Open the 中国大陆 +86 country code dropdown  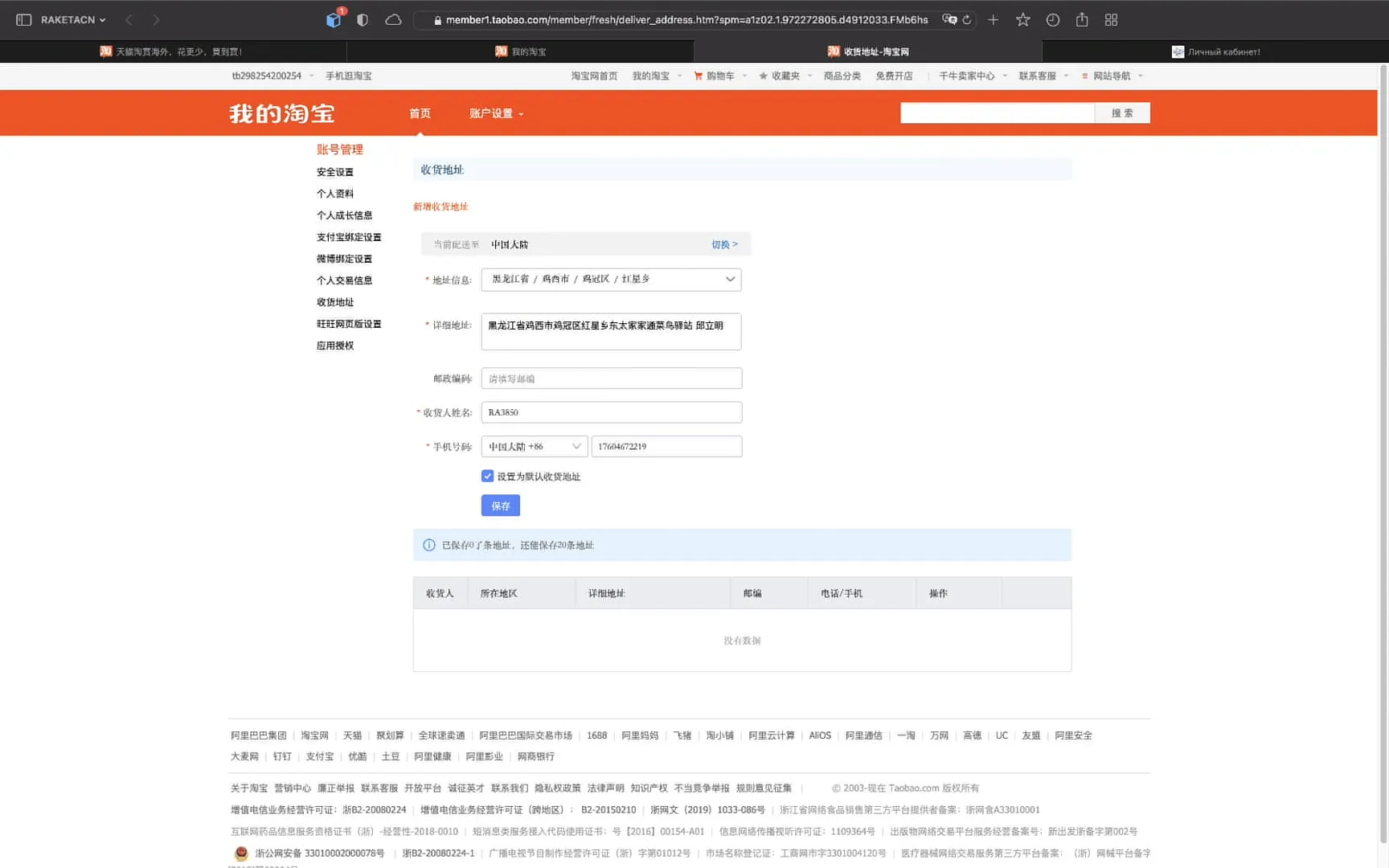(x=534, y=447)
